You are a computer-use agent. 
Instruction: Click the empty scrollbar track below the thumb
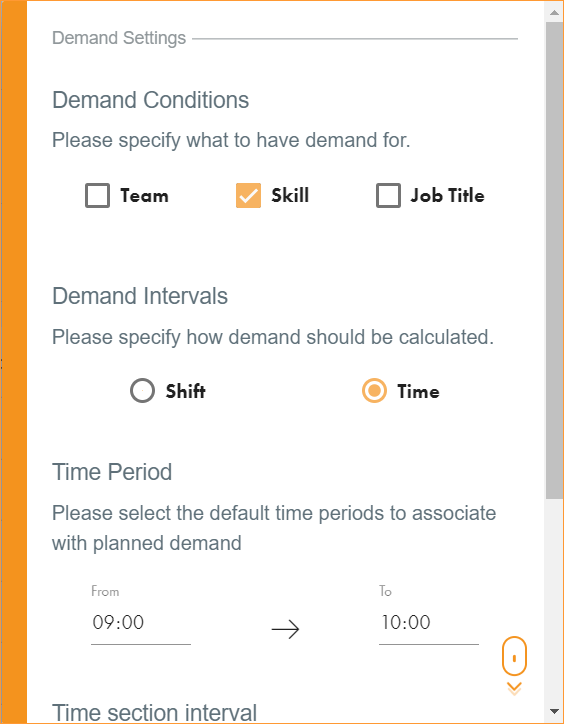pos(554,600)
